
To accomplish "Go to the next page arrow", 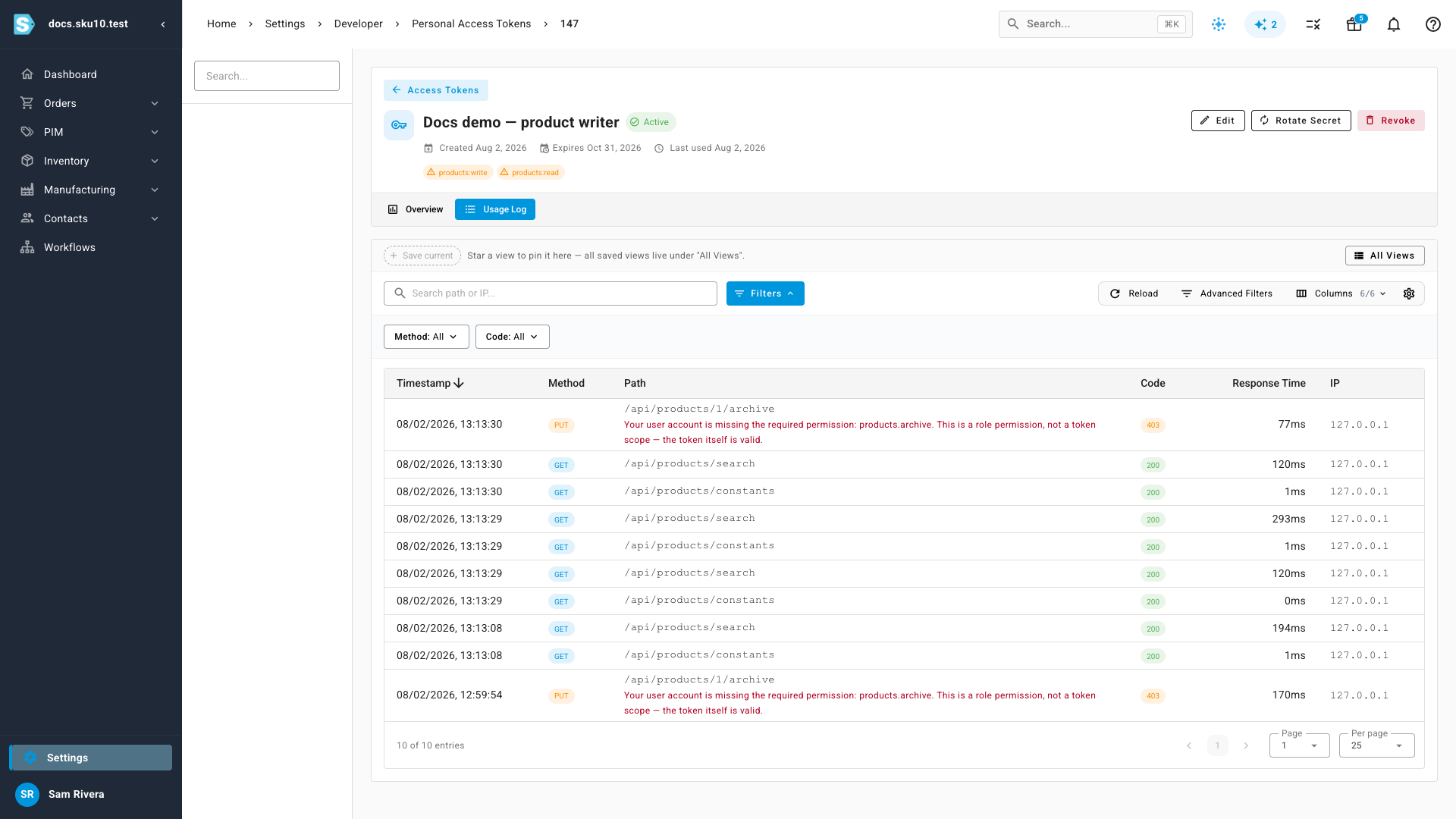I will [x=1246, y=745].
